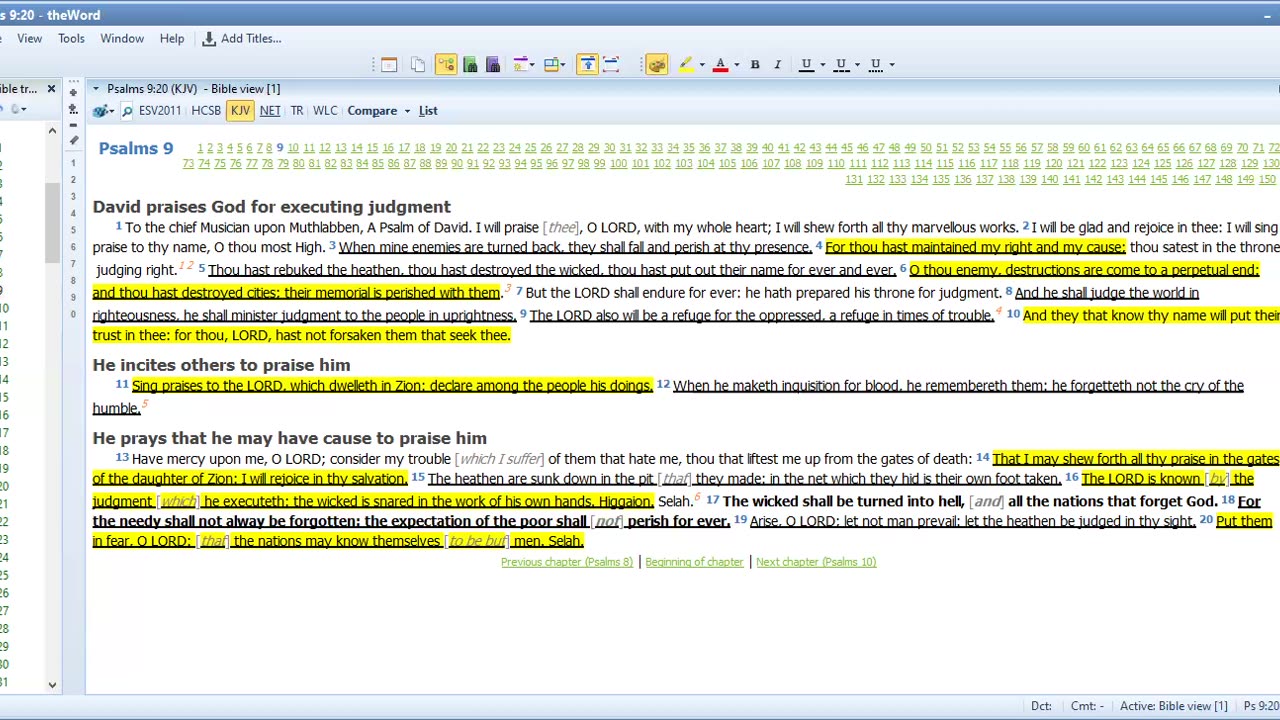Click the Psalms 9 chapter heading
This screenshot has width=1280, height=720.
click(x=136, y=148)
